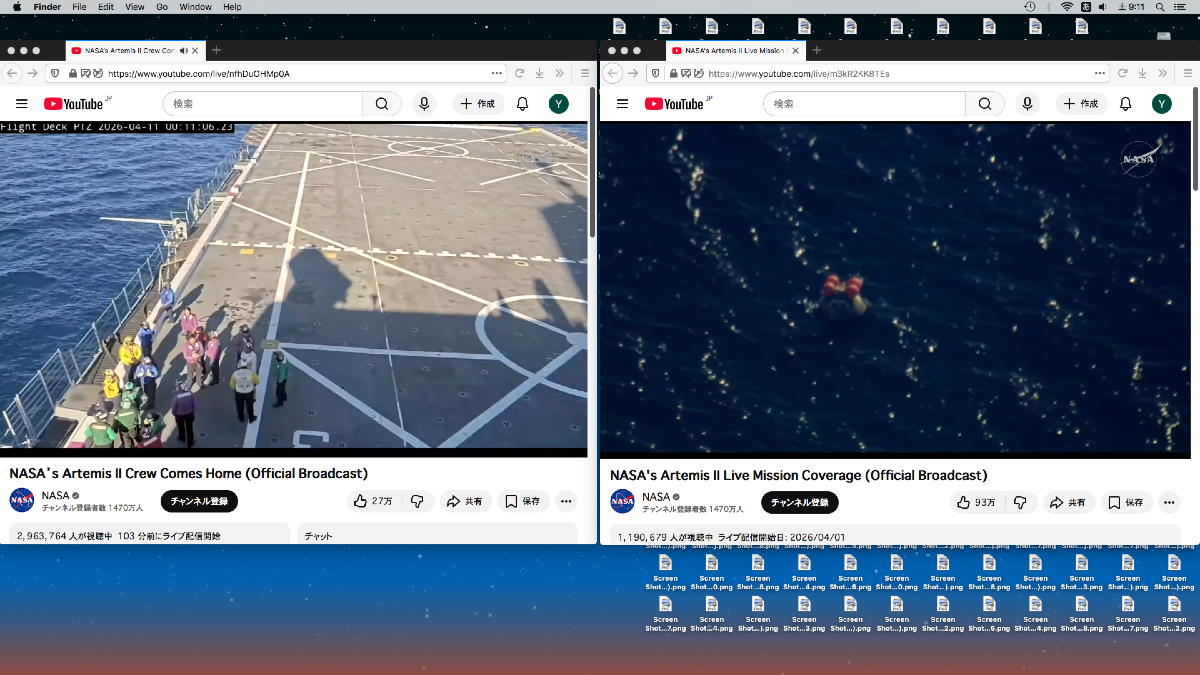Image resolution: width=1200 pixels, height=675 pixels.
Task: Like the Crew Comes Home video (27万)
Action: point(374,501)
